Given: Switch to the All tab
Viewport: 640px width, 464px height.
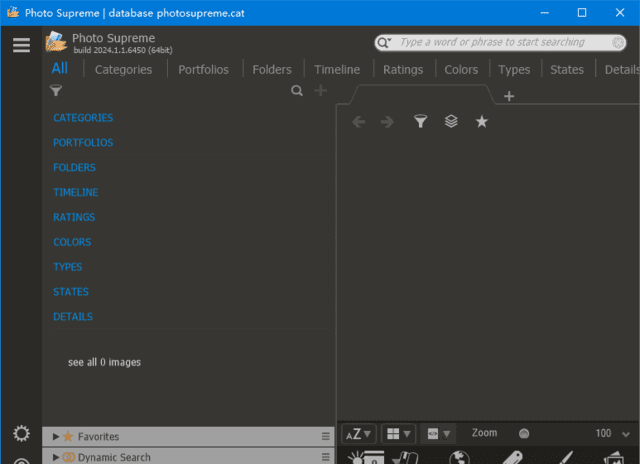Looking at the screenshot, I should coord(60,68).
